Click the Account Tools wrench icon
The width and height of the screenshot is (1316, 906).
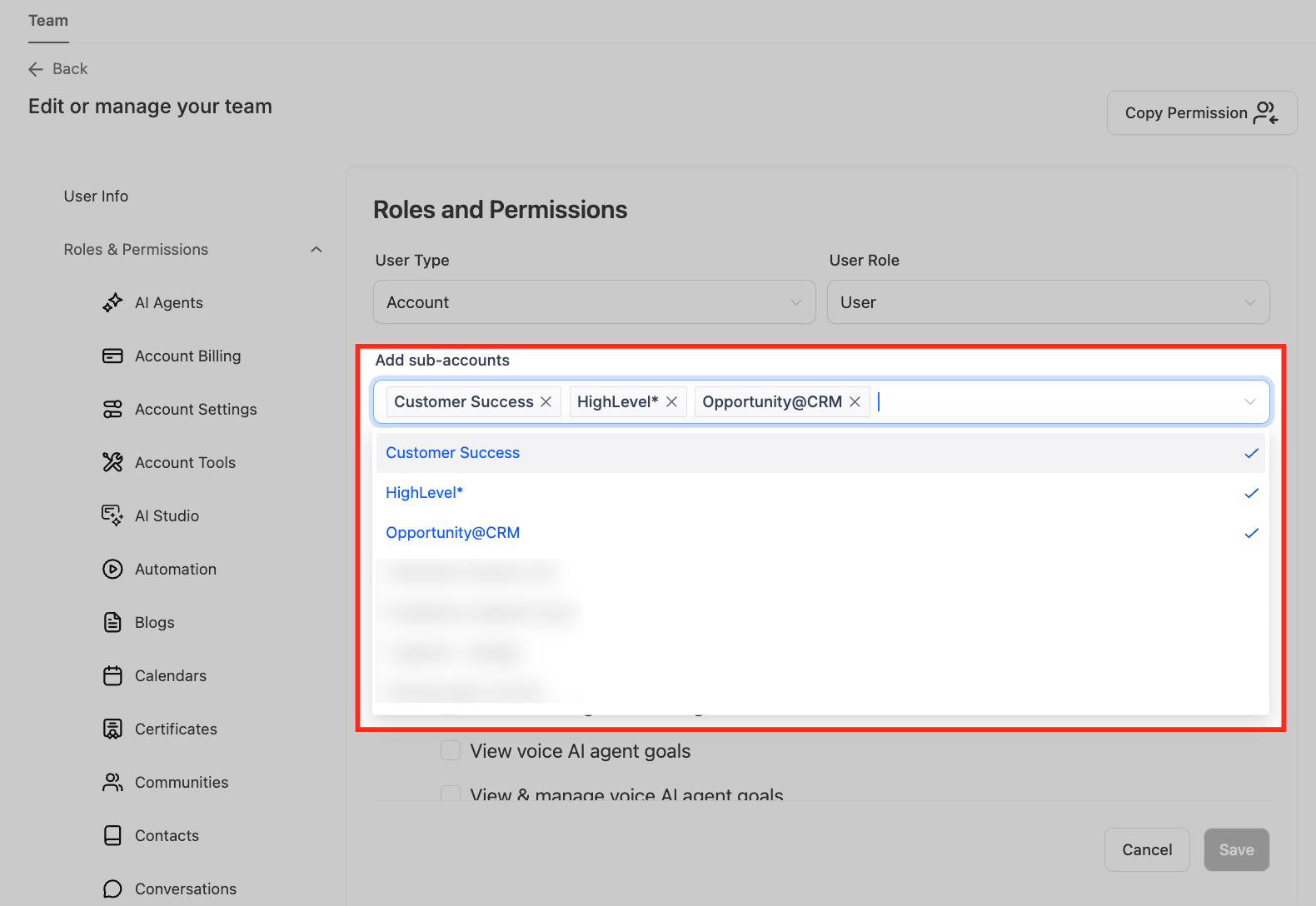click(x=112, y=463)
